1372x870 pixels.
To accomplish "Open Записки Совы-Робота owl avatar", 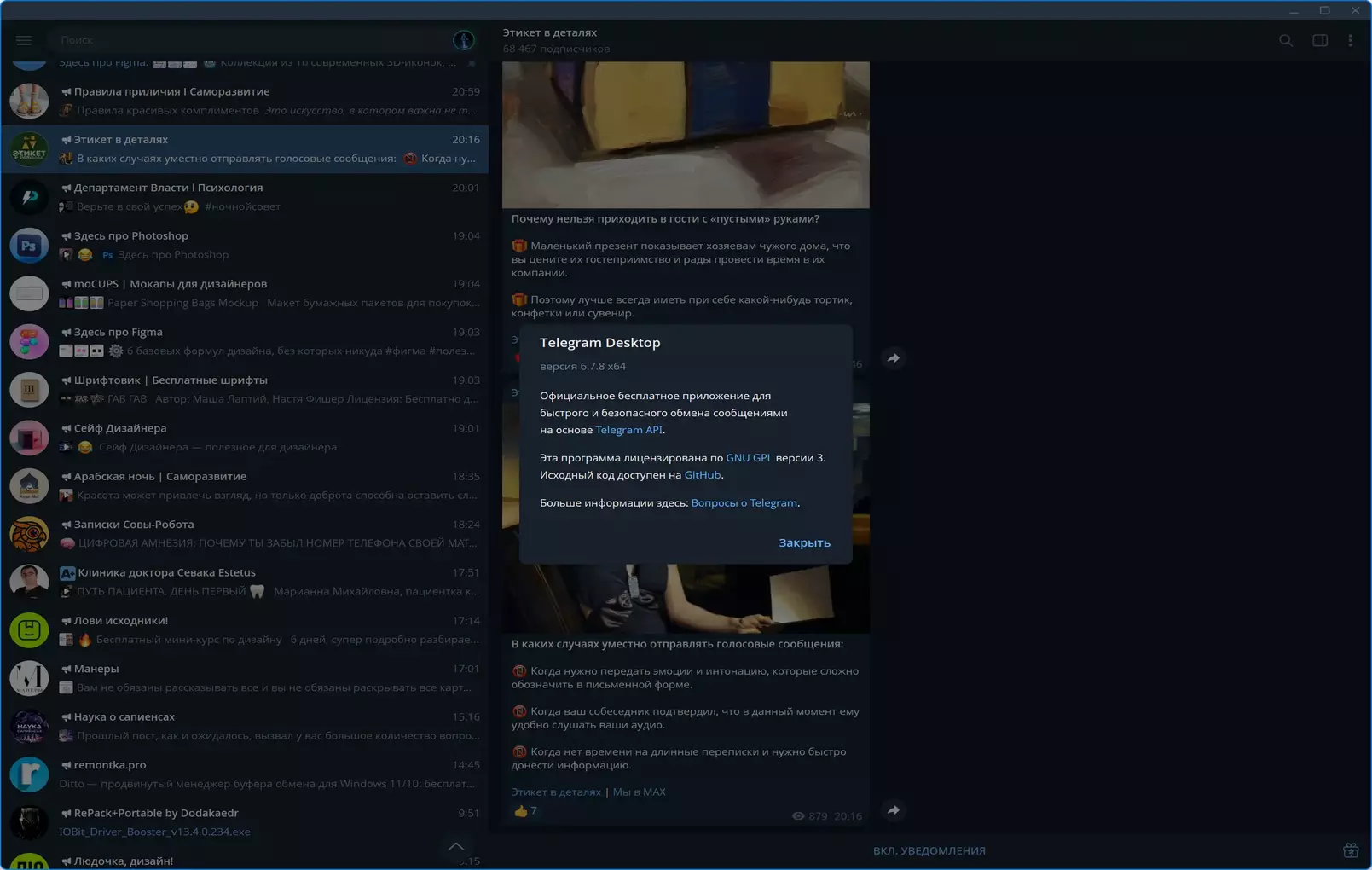I will 29,534.
